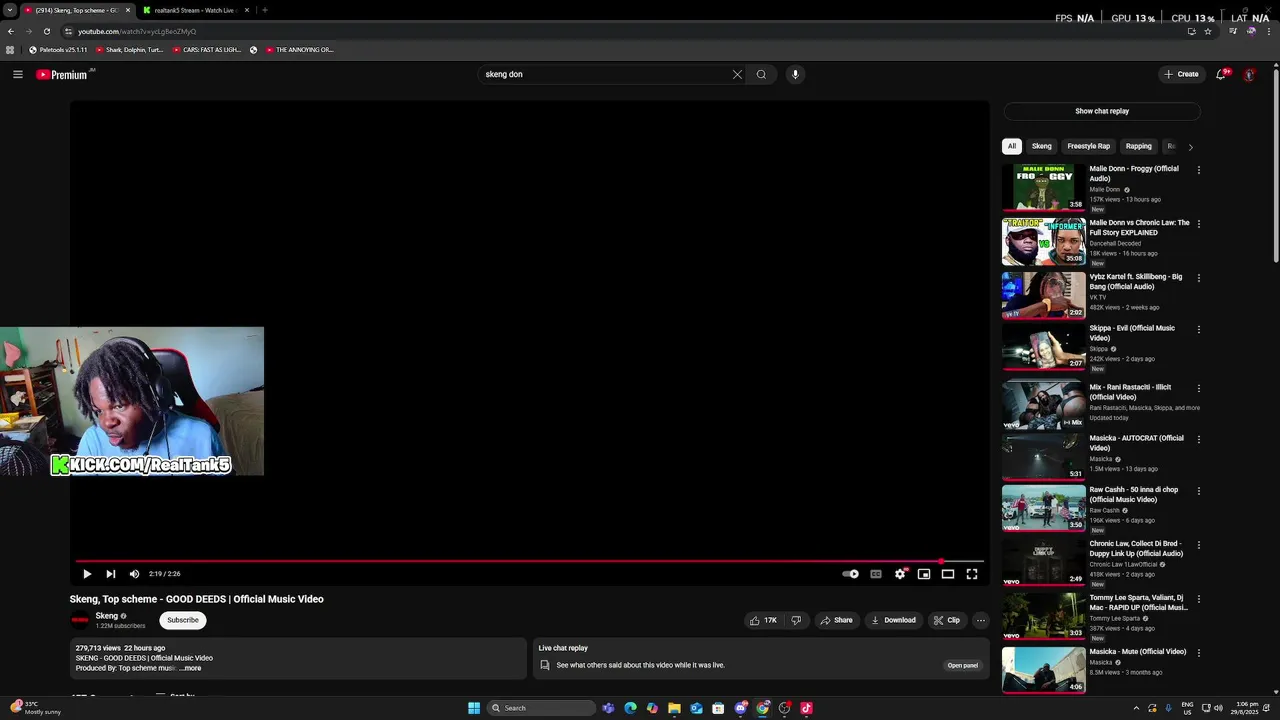The width and height of the screenshot is (1280, 720).
Task: Reload the page
Action: coord(46,31)
